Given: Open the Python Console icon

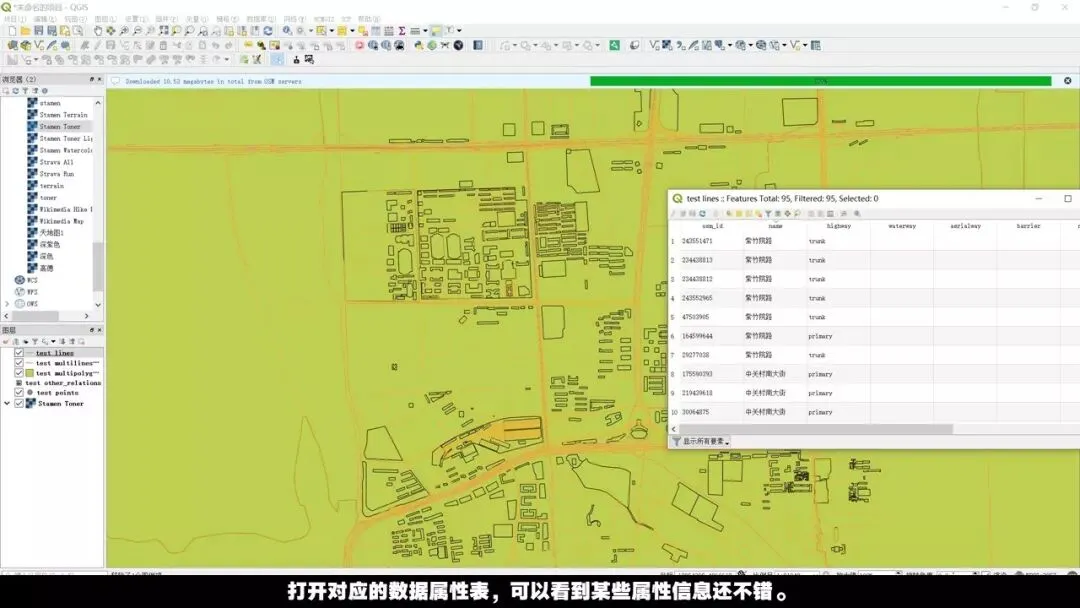Looking at the screenshot, I should (x=418, y=45).
